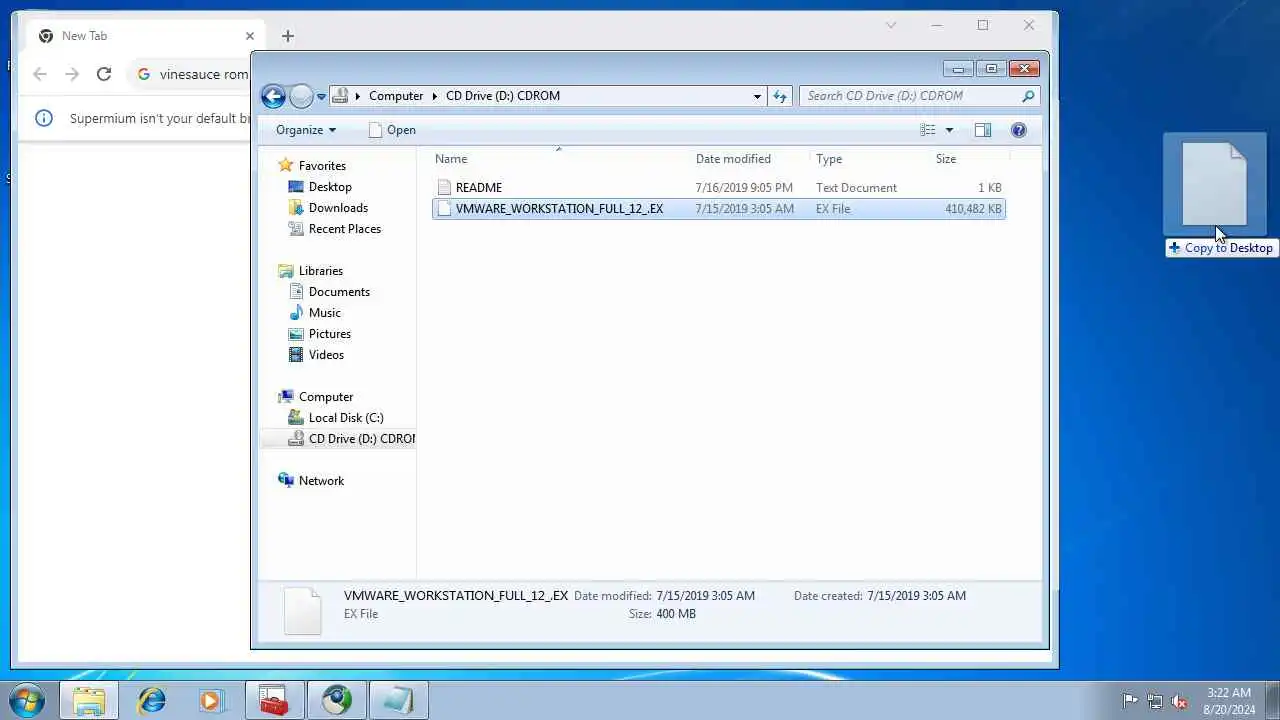Click the large file icon in details pane
Screen dimensions: 1280x720
(302, 609)
